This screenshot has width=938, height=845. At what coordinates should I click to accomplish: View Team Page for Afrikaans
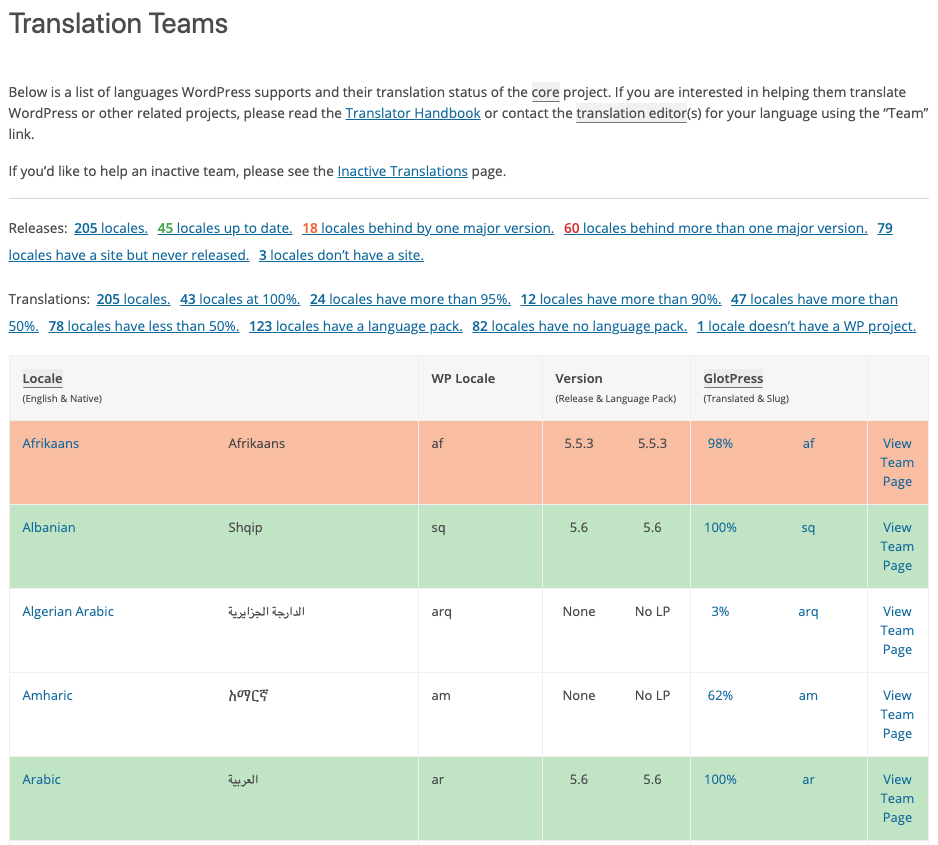tap(897, 462)
